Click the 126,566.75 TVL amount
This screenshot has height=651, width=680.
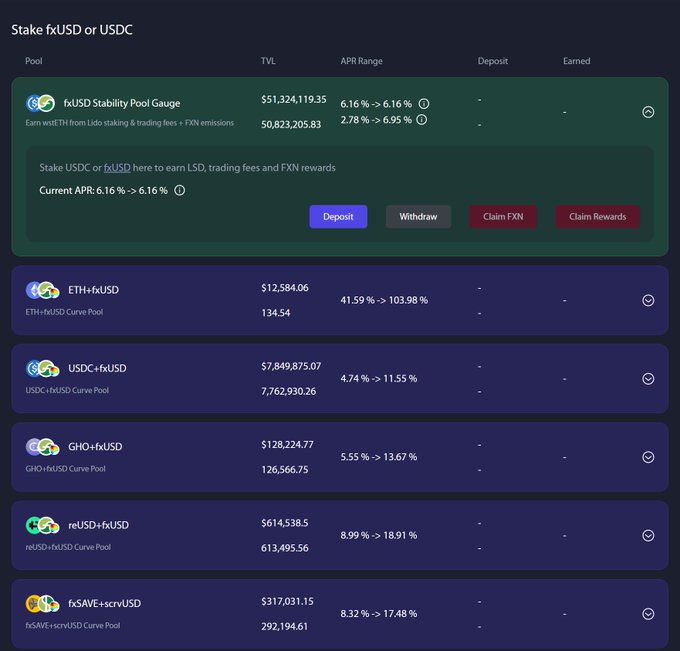284,470
